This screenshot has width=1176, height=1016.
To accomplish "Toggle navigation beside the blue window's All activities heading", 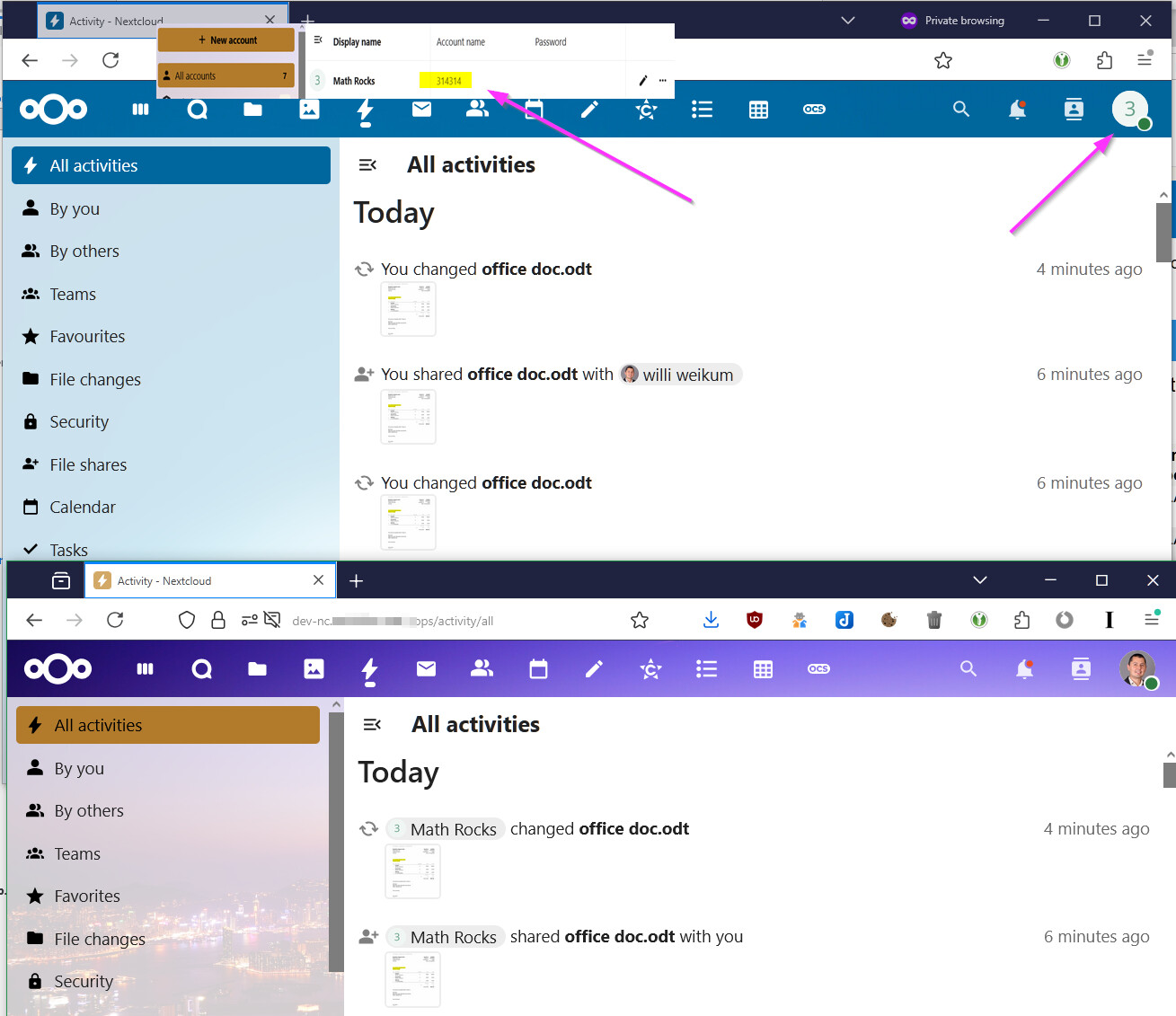I will 367,165.
